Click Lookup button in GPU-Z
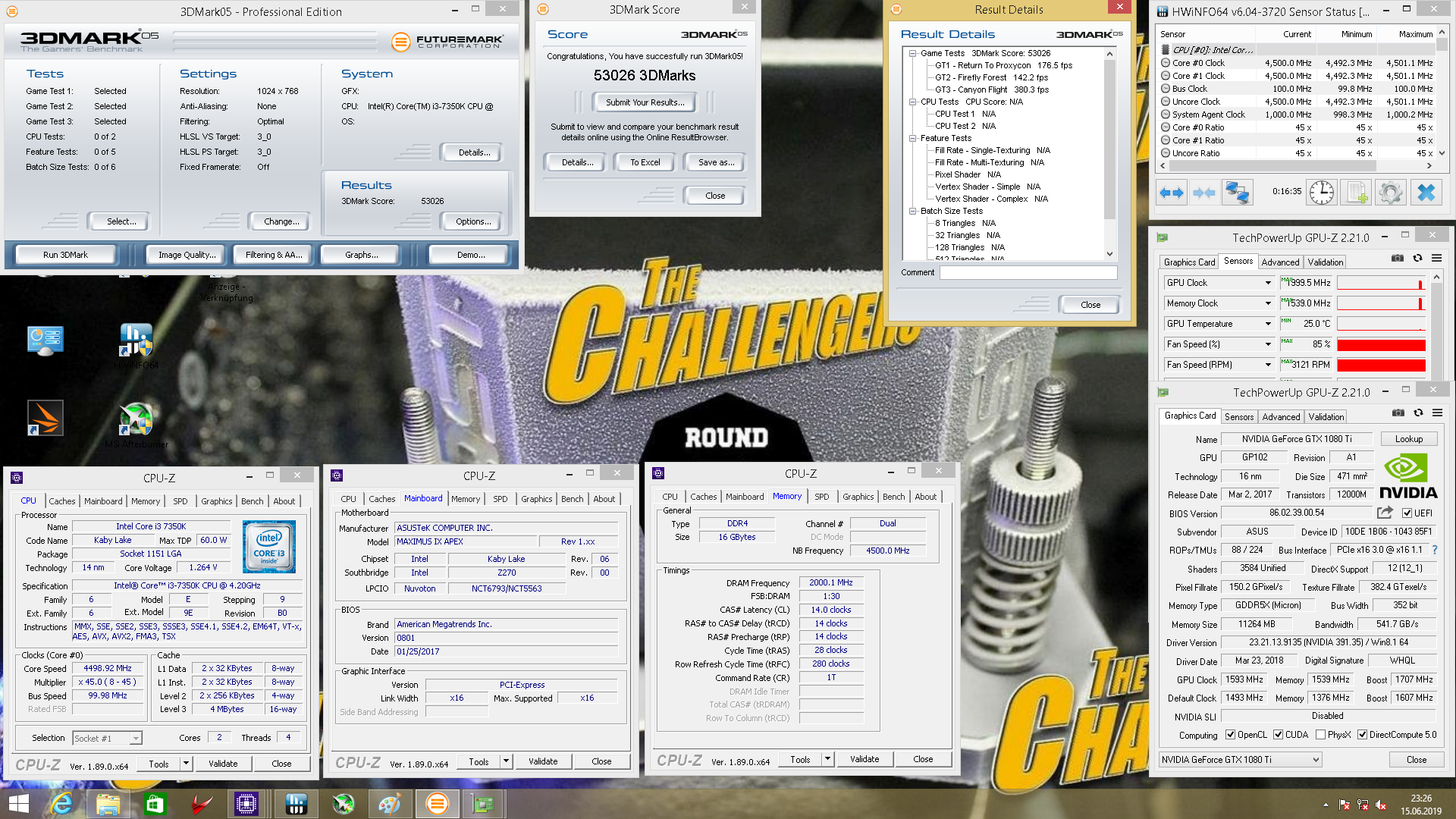The width and height of the screenshot is (1456, 819). pyautogui.click(x=1408, y=439)
